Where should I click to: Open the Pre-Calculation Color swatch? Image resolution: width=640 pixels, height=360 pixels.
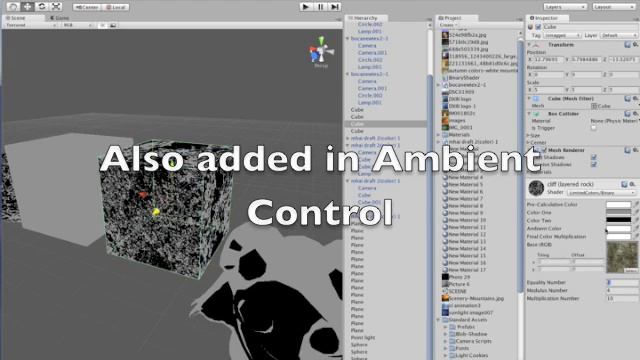(x=618, y=204)
